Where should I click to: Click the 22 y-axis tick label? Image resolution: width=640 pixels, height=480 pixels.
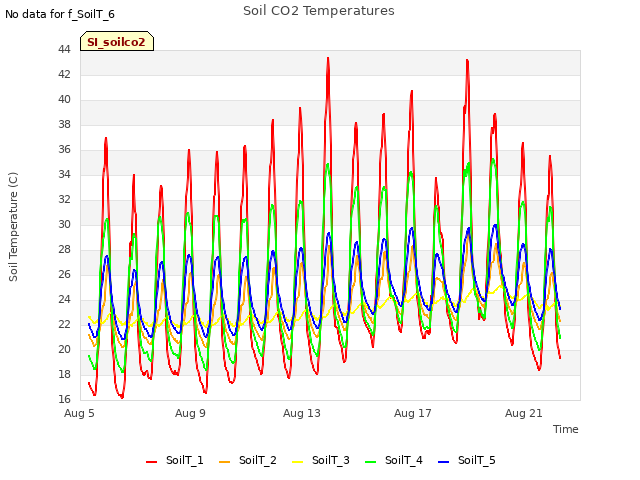pos(64,324)
